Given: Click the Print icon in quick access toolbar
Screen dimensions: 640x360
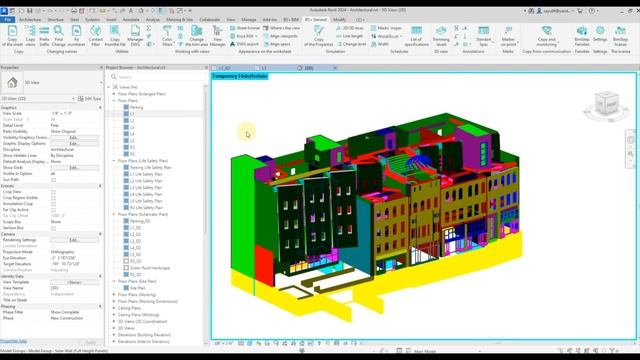Looking at the screenshot, I should 74,11.
